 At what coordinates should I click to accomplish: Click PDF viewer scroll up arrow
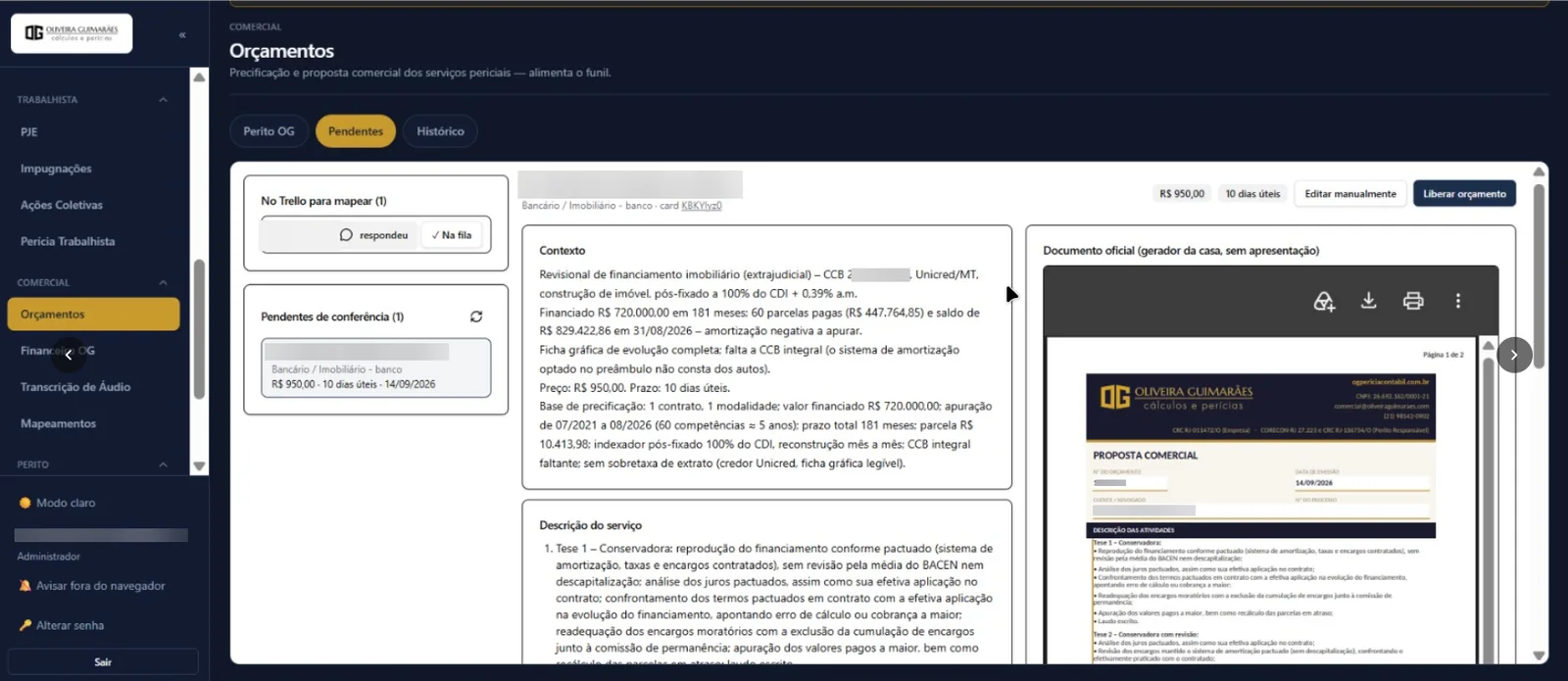[x=1487, y=345]
